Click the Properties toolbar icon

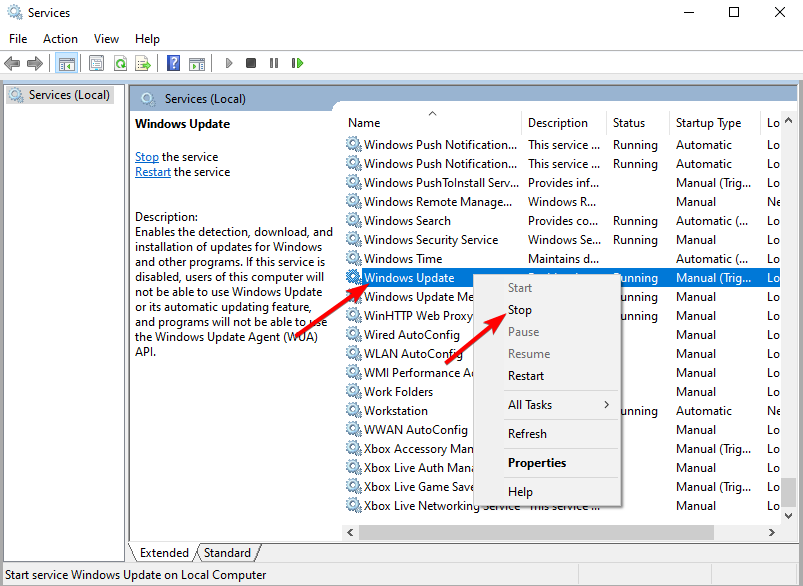coord(96,64)
